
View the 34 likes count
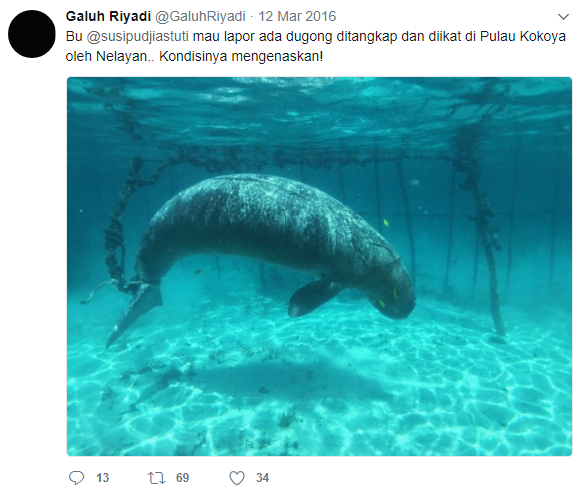(262, 478)
